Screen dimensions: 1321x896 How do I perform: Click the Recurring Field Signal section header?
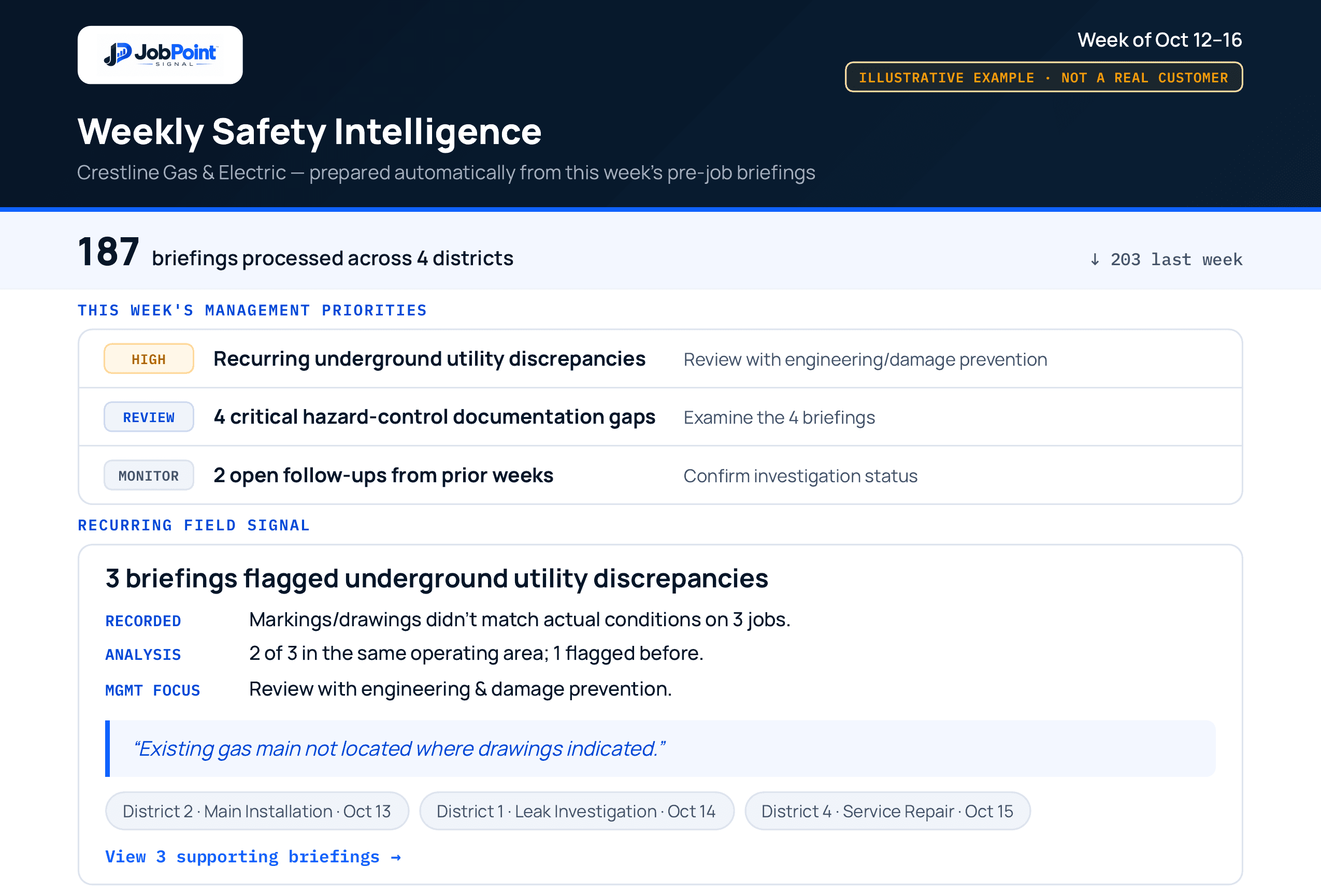[x=193, y=525]
